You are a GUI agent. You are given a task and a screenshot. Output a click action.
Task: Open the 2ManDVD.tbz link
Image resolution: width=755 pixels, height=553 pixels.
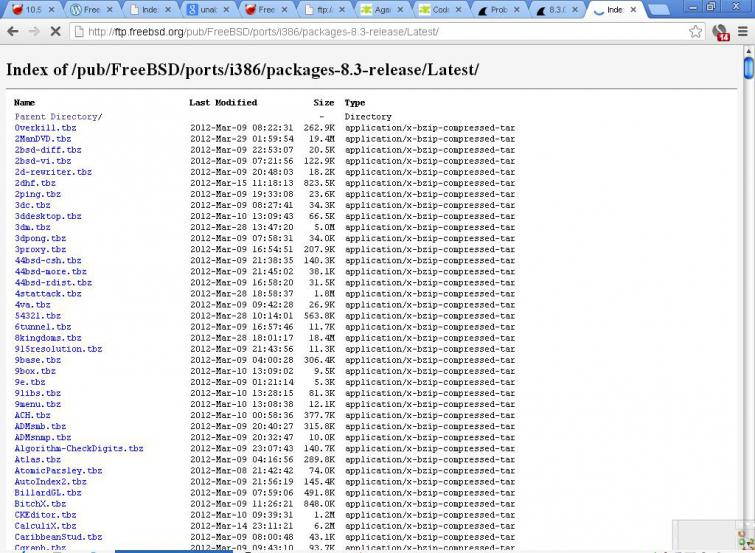pos(43,139)
